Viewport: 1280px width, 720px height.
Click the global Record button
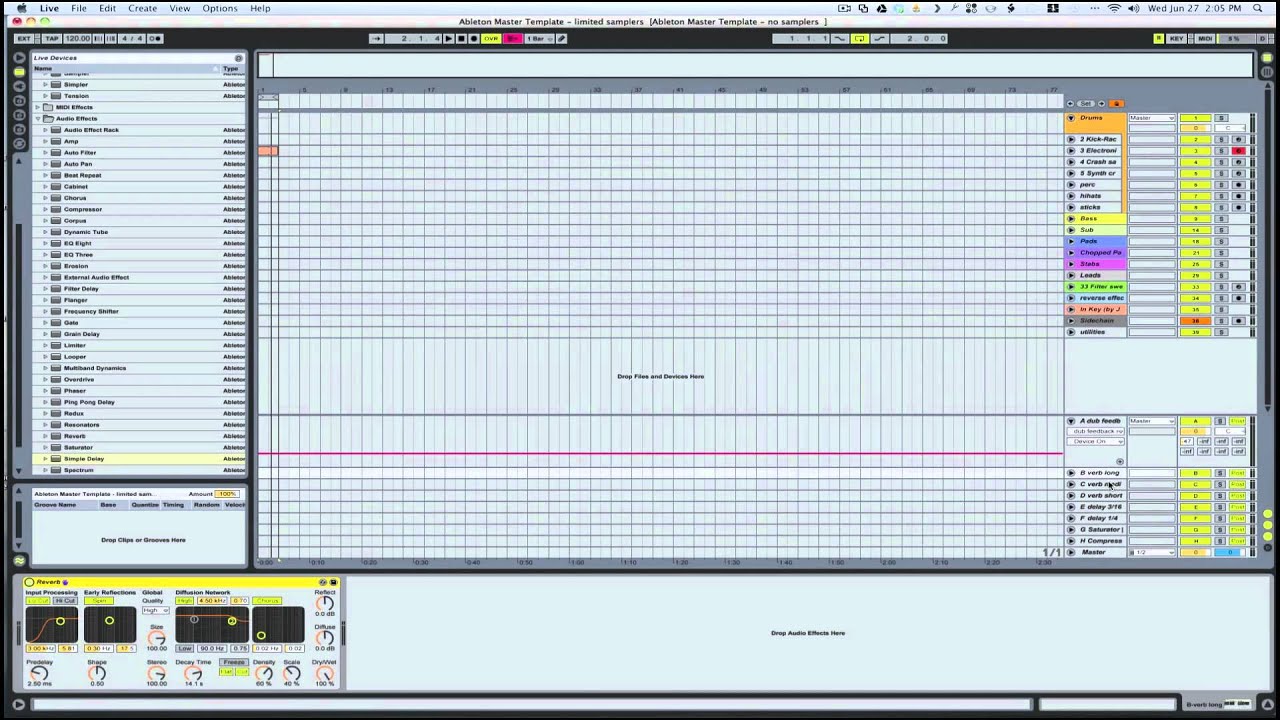474,38
